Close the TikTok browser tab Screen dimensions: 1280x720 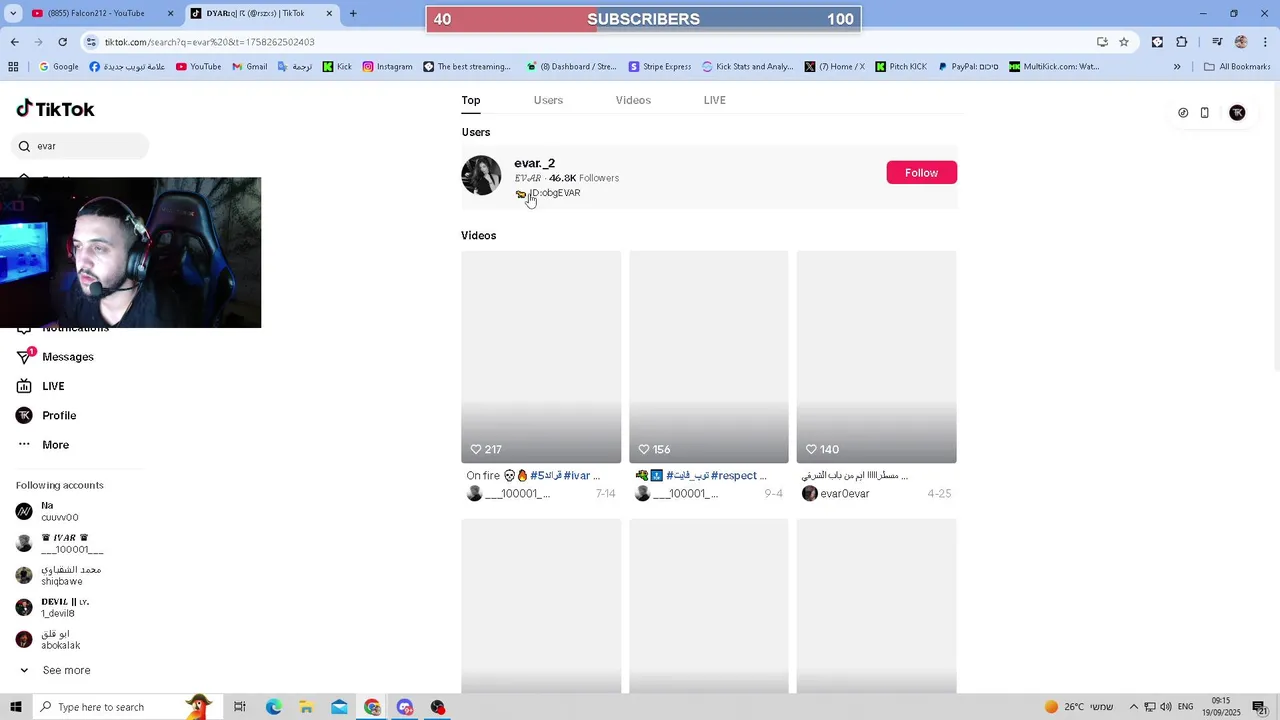tap(330, 13)
